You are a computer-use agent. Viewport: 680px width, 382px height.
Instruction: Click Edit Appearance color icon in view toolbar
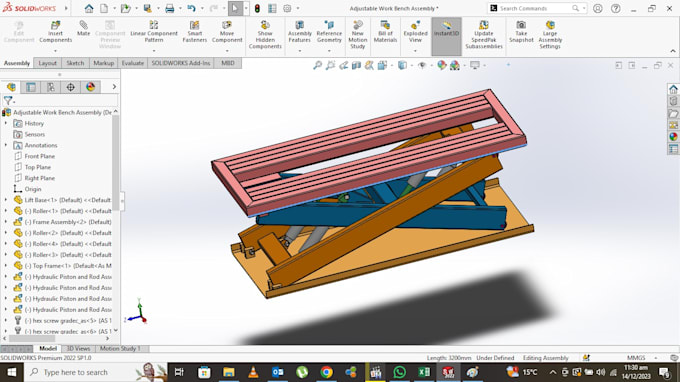(441, 65)
